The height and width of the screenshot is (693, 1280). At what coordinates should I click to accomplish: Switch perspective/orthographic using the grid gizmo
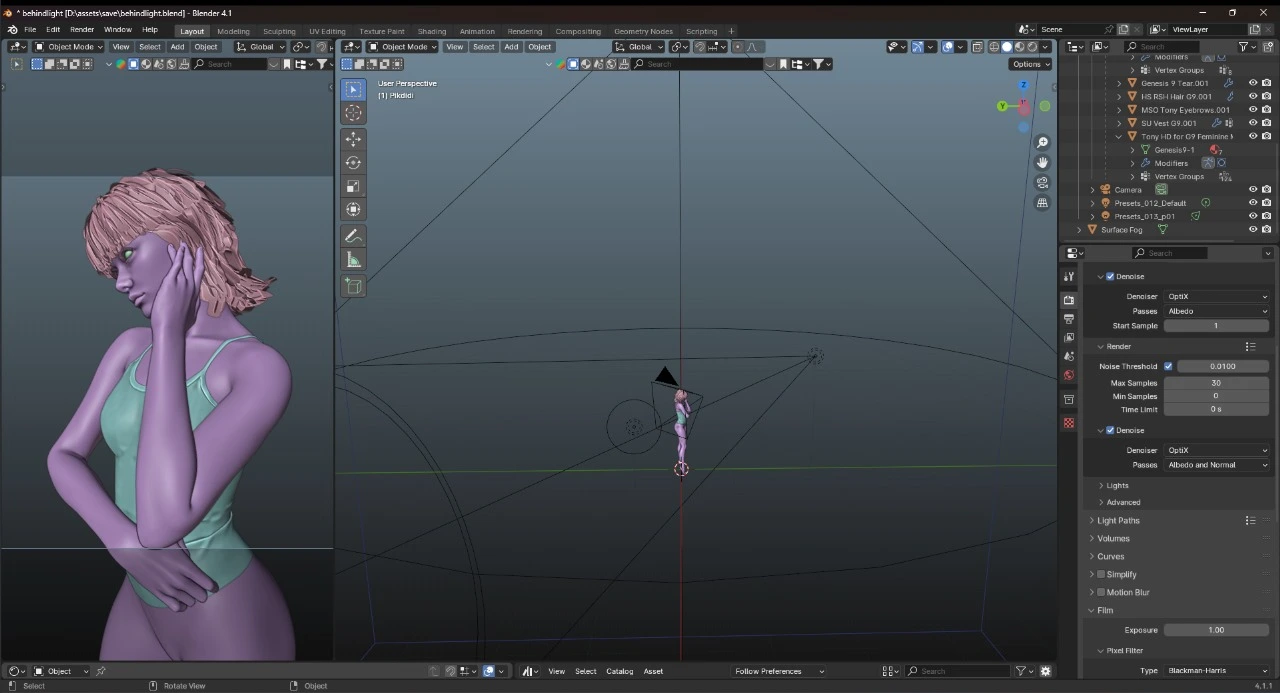[x=1042, y=203]
